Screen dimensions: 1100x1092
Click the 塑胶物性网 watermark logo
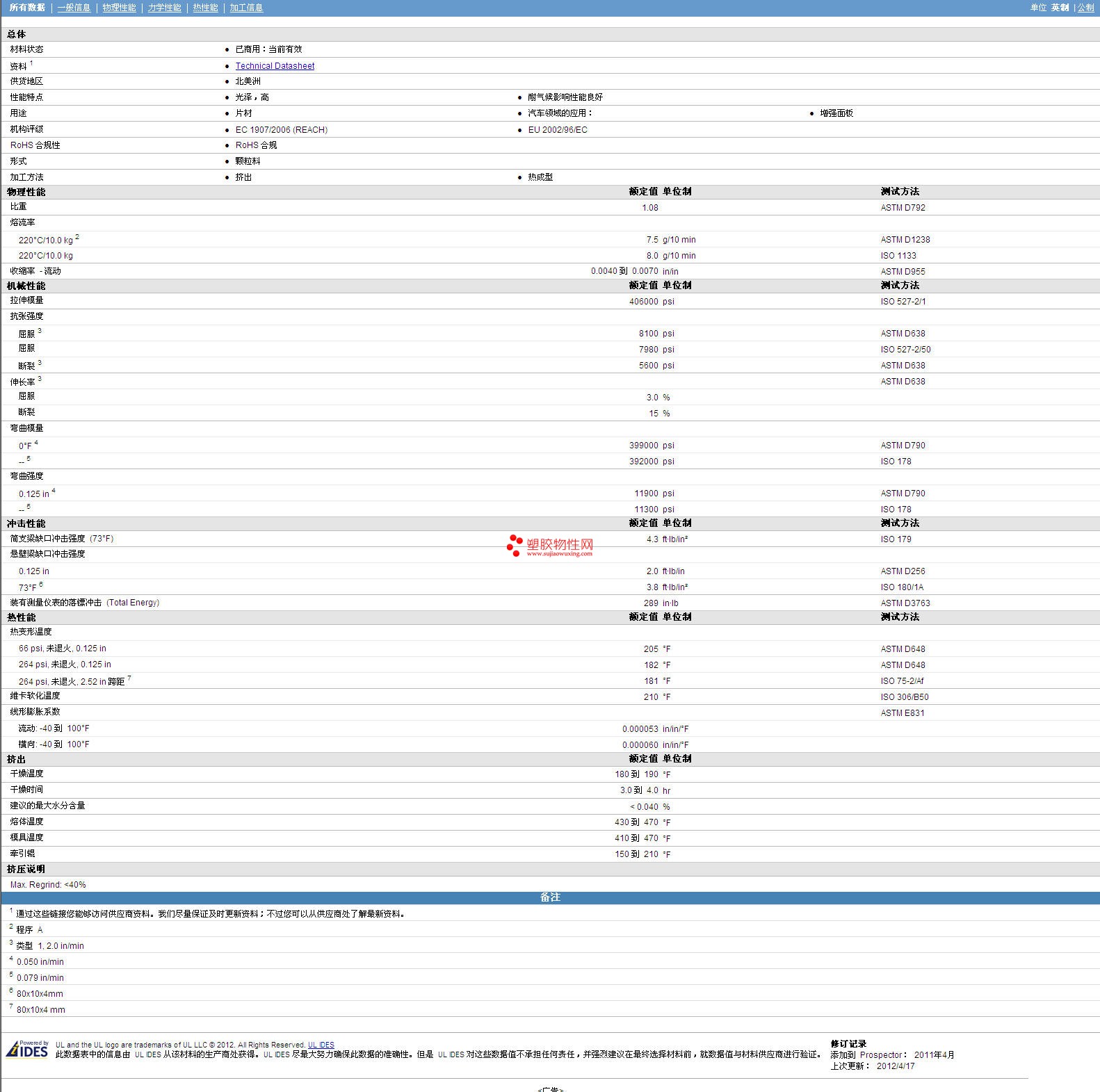[x=550, y=546]
